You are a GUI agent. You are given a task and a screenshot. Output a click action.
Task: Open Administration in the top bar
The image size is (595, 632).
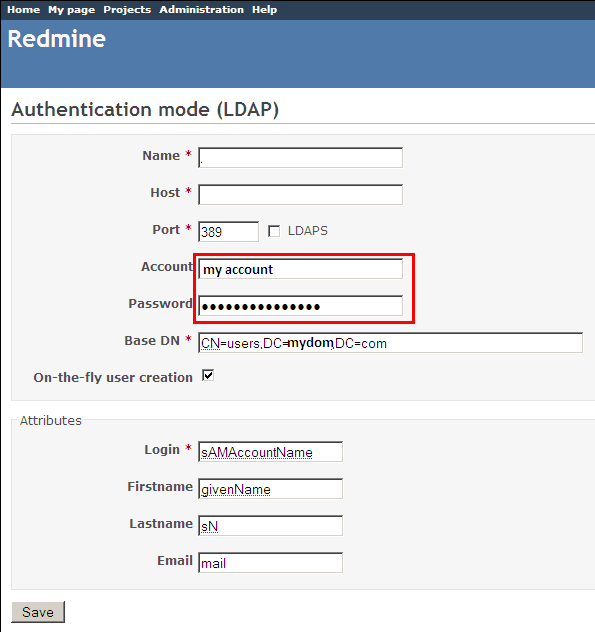coord(201,10)
